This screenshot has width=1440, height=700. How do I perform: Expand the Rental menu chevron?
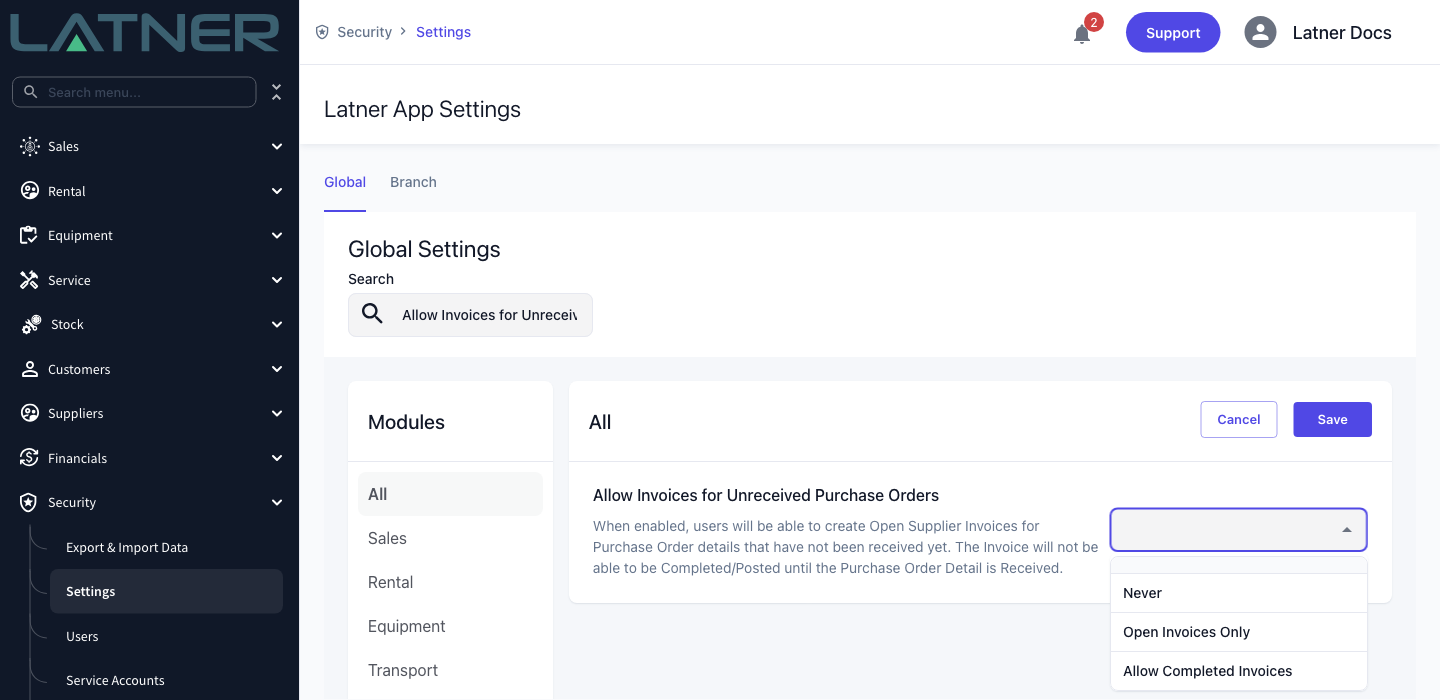click(277, 191)
